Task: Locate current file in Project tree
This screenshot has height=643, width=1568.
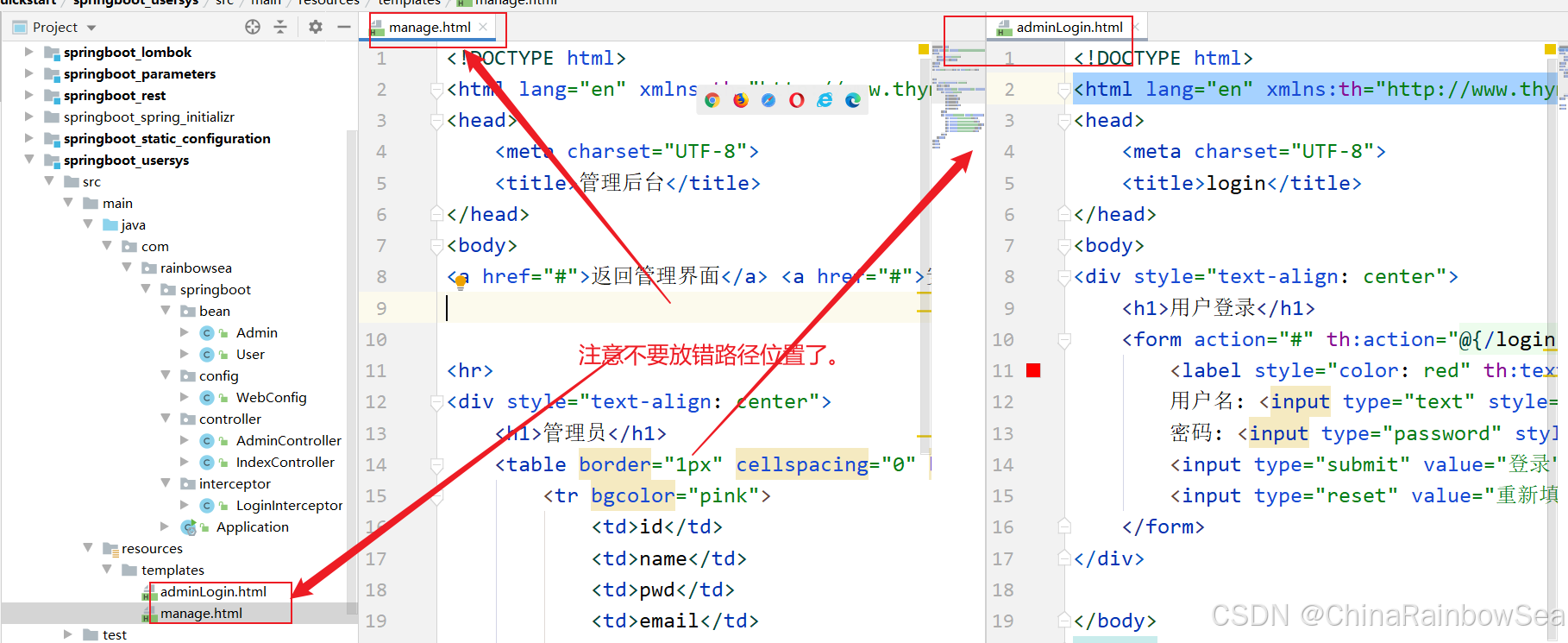Action: [253, 27]
